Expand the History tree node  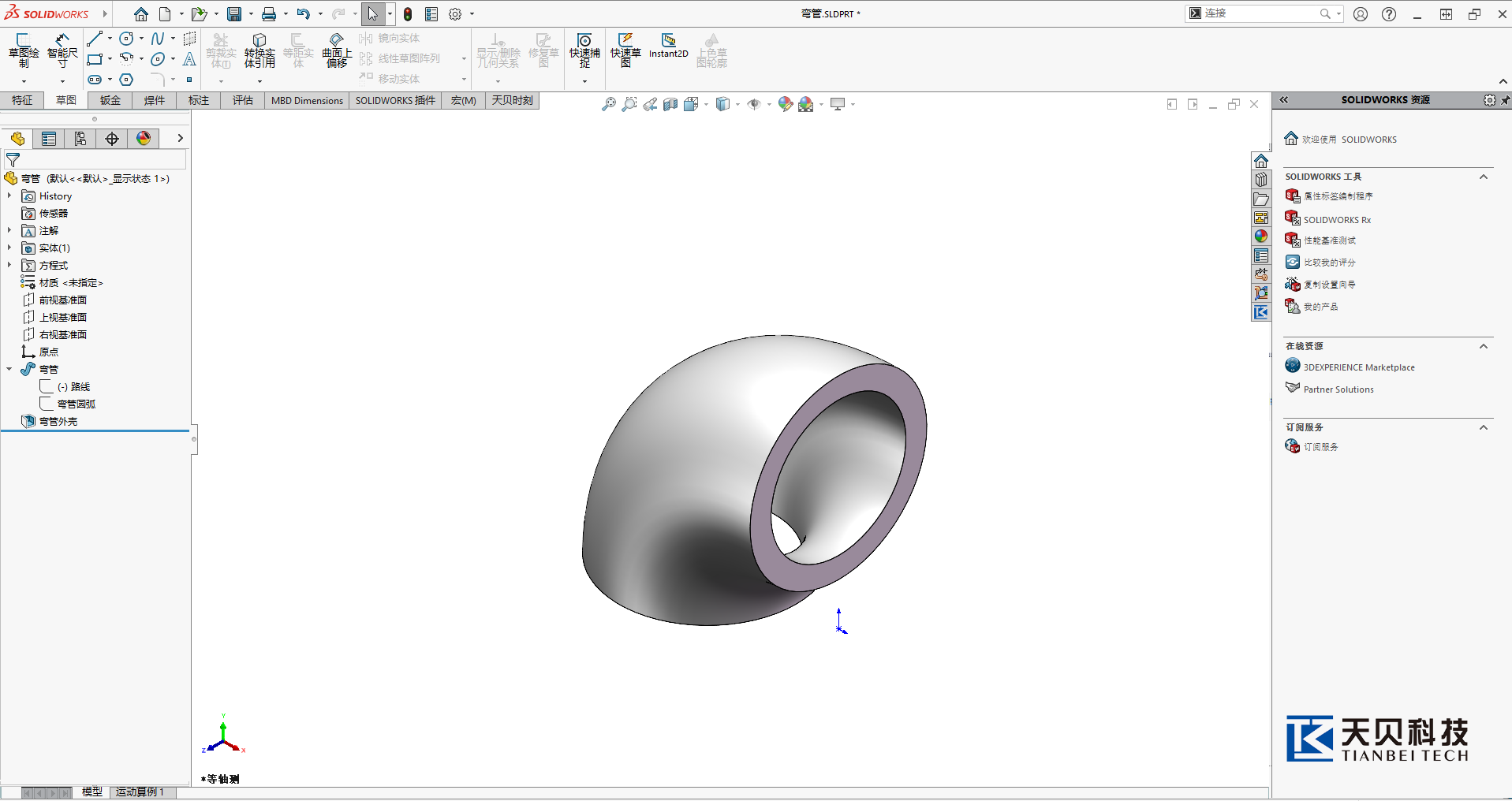9,196
